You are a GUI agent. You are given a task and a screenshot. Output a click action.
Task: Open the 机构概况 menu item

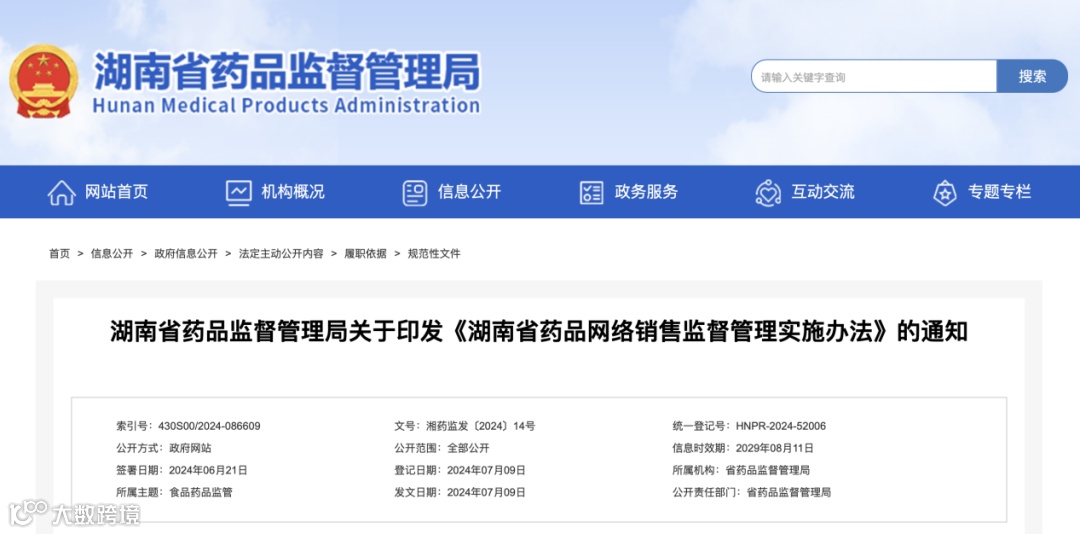(x=293, y=192)
